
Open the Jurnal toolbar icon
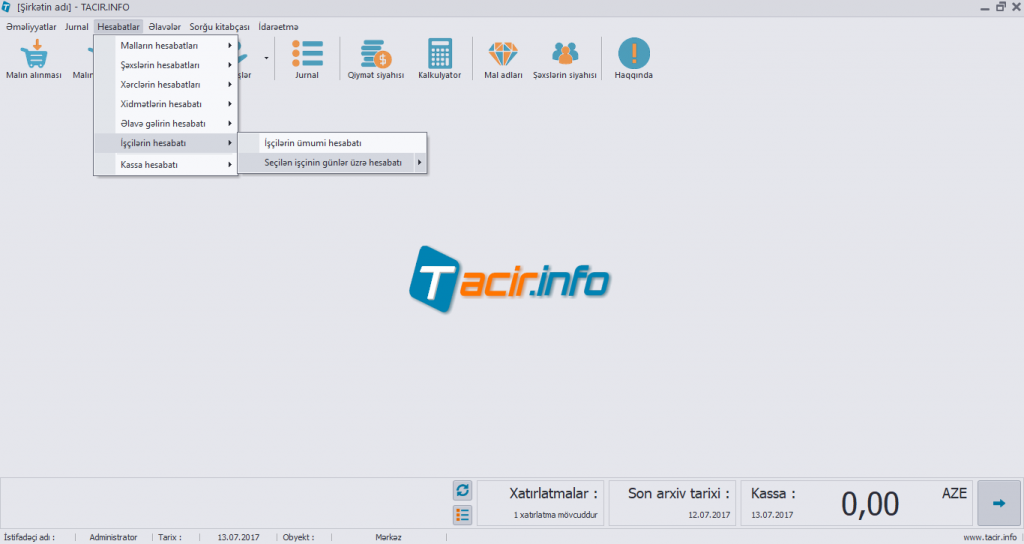click(306, 56)
